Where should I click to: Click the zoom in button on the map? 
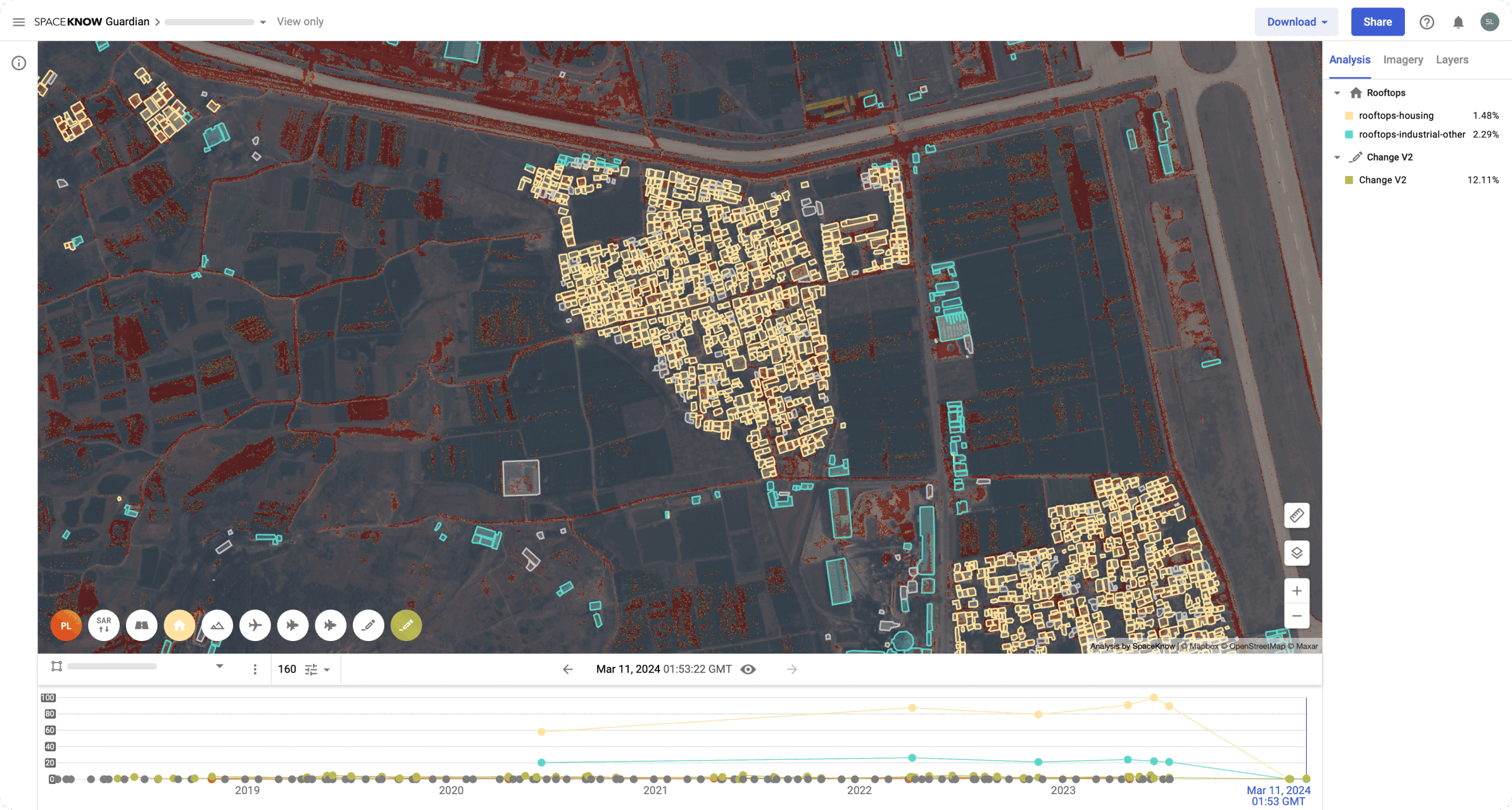[1297, 590]
